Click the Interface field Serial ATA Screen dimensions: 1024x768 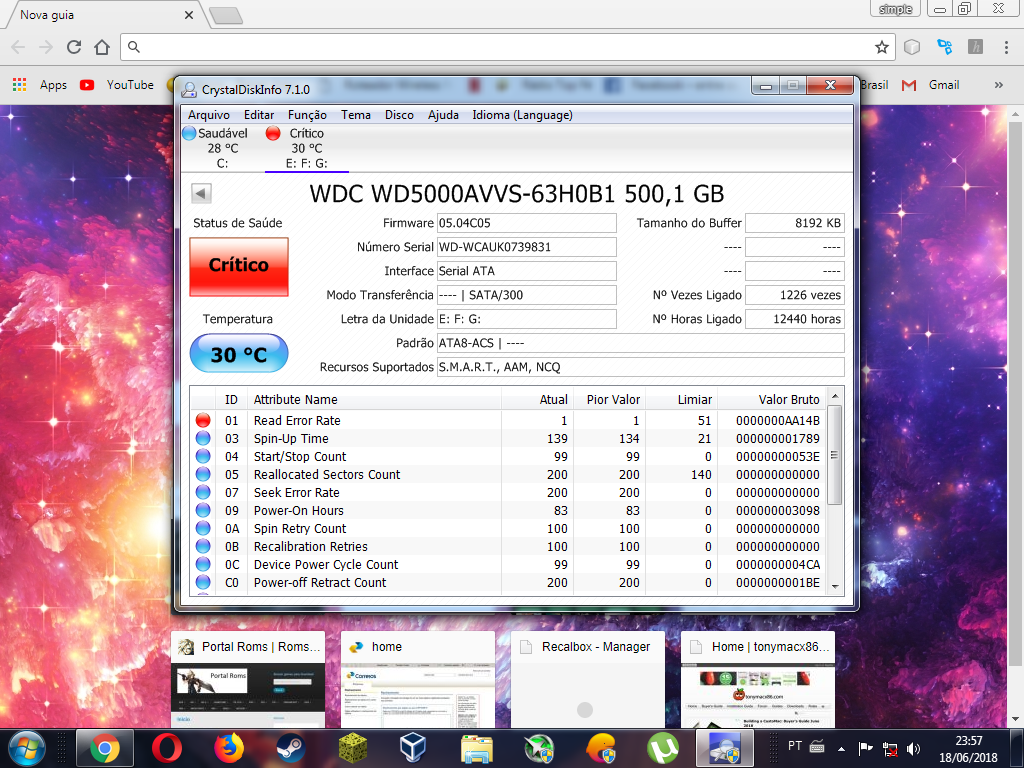pos(526,271)
